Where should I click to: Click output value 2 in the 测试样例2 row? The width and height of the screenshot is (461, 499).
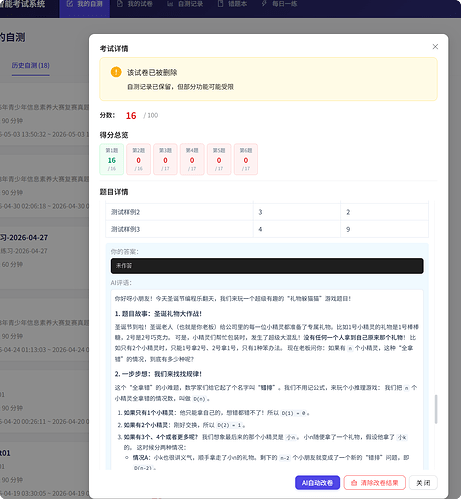click(348, 212)
